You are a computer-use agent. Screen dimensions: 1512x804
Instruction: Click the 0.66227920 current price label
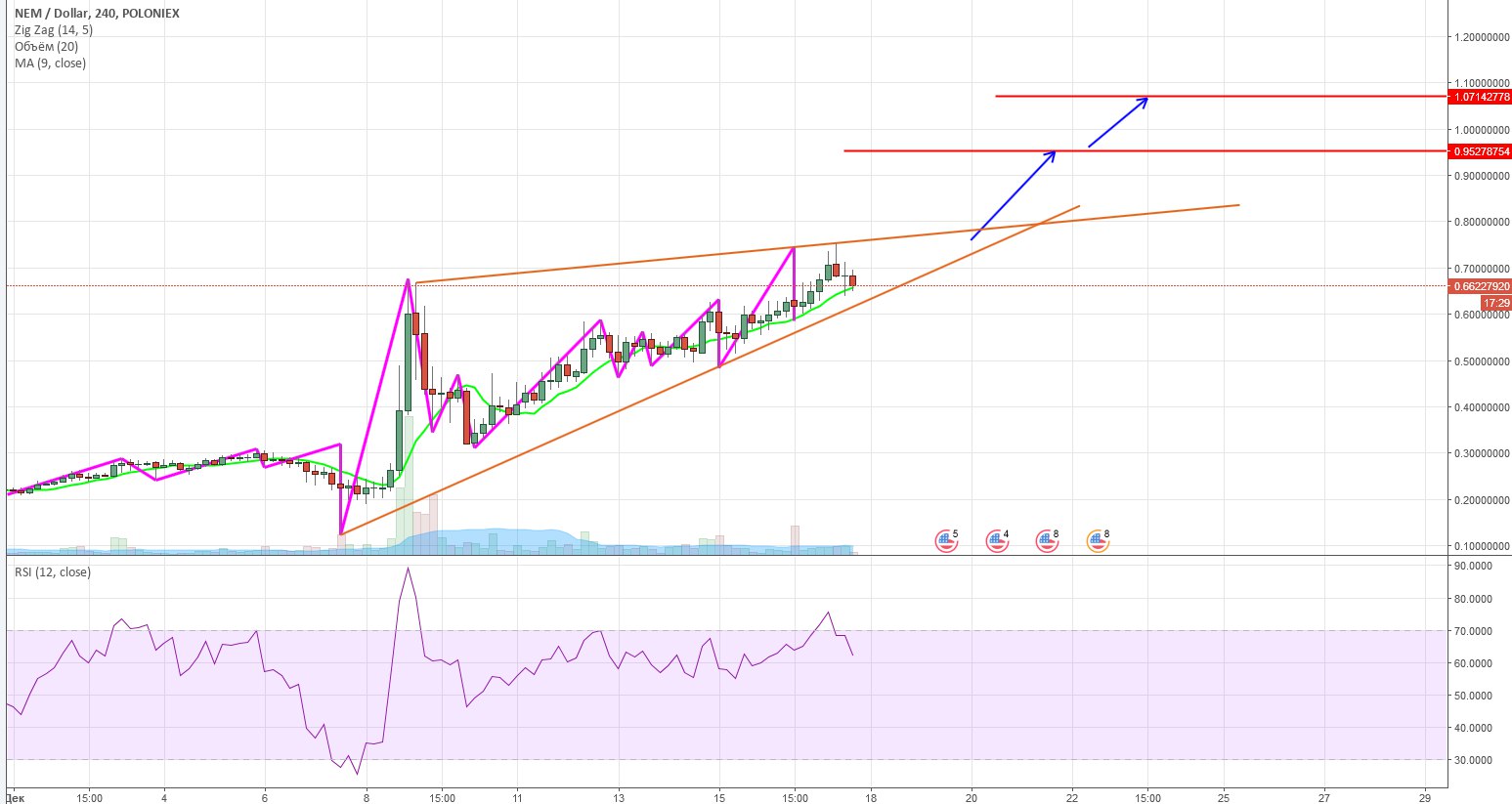coord(1481,286)
